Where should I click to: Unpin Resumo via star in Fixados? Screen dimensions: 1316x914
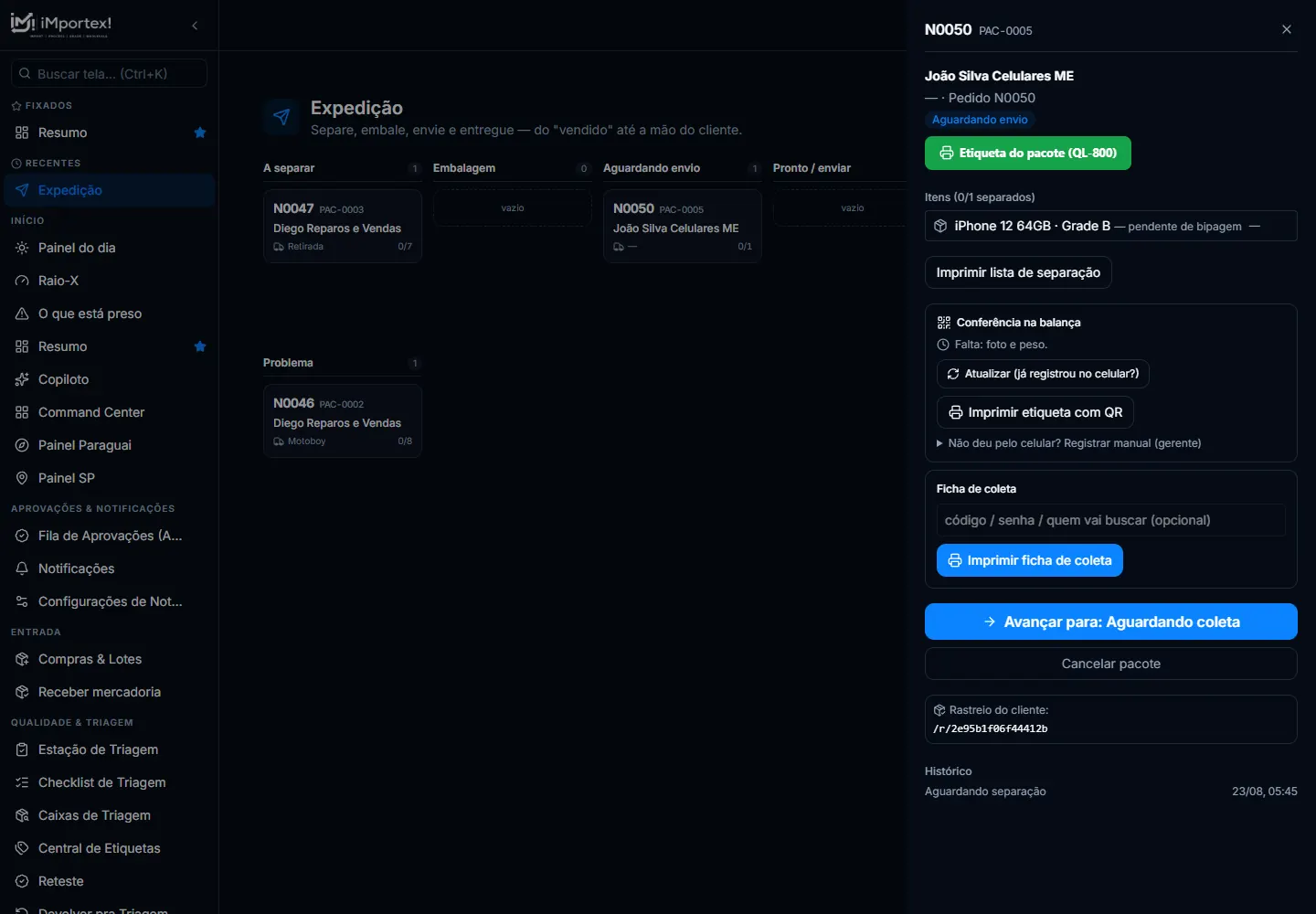pyautogui.click(x=200, y=133)
